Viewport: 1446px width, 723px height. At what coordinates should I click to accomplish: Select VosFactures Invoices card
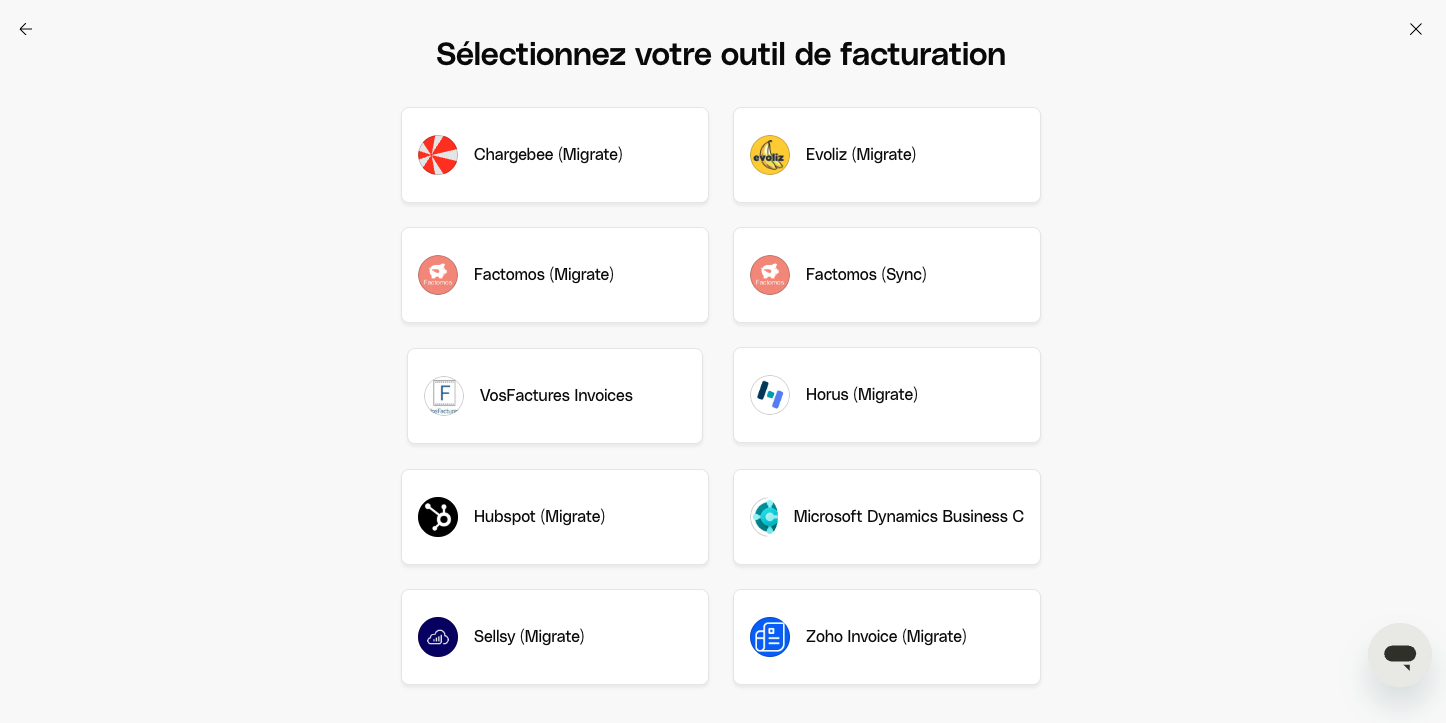click(x=555, y=396)
